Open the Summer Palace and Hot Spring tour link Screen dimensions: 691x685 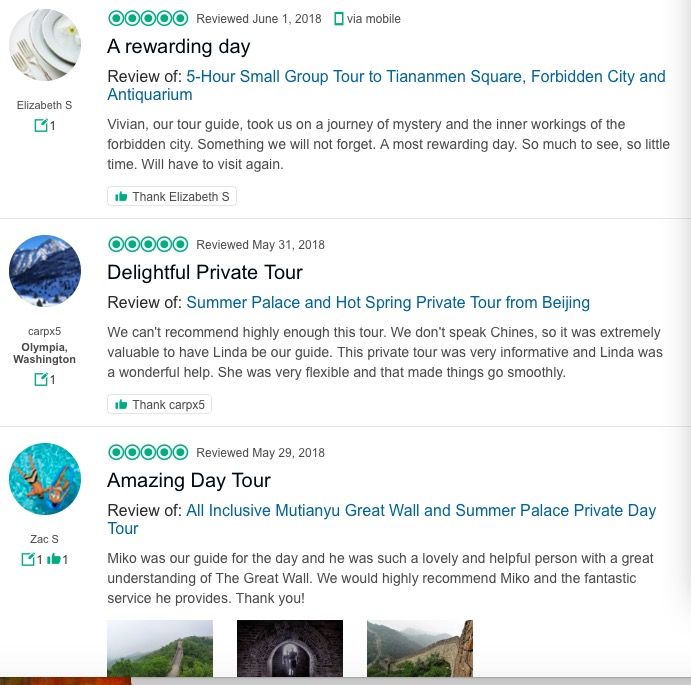click(x=388, y=302)
